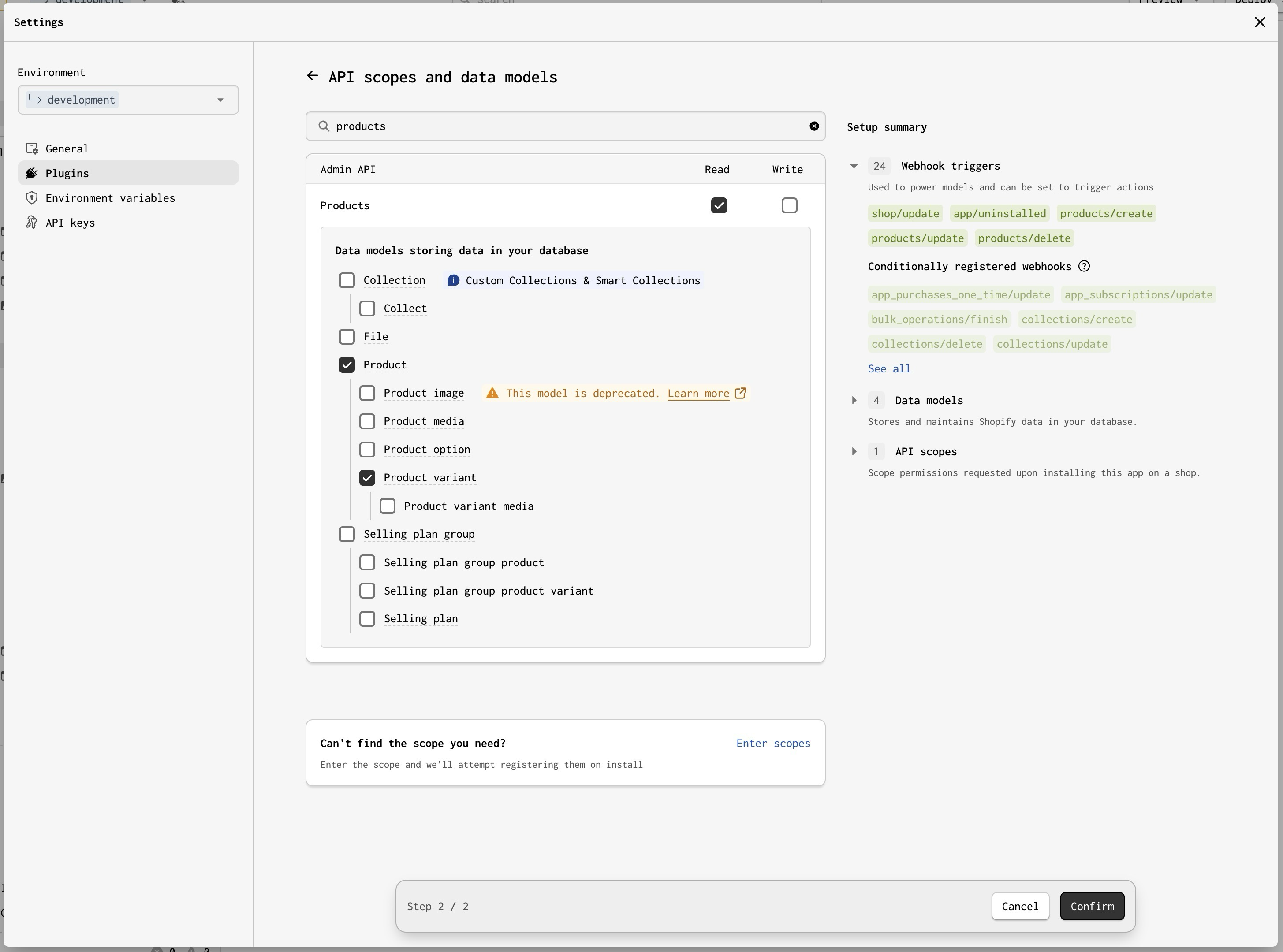Click the Environment variables shield icon

click(x=32, y=198)
